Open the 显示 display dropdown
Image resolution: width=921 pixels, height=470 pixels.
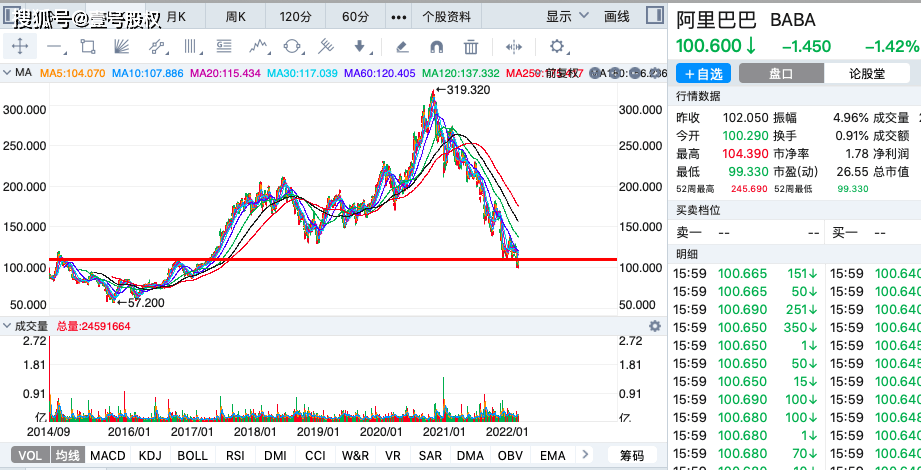click(567, 16)
